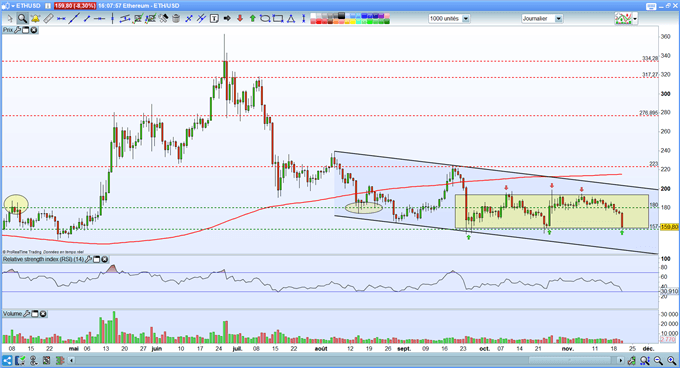Screen dimensions: 680x368
Task: Click the keyboard icon in title bar
Action: pyautogui.click(x=651, y=6)
